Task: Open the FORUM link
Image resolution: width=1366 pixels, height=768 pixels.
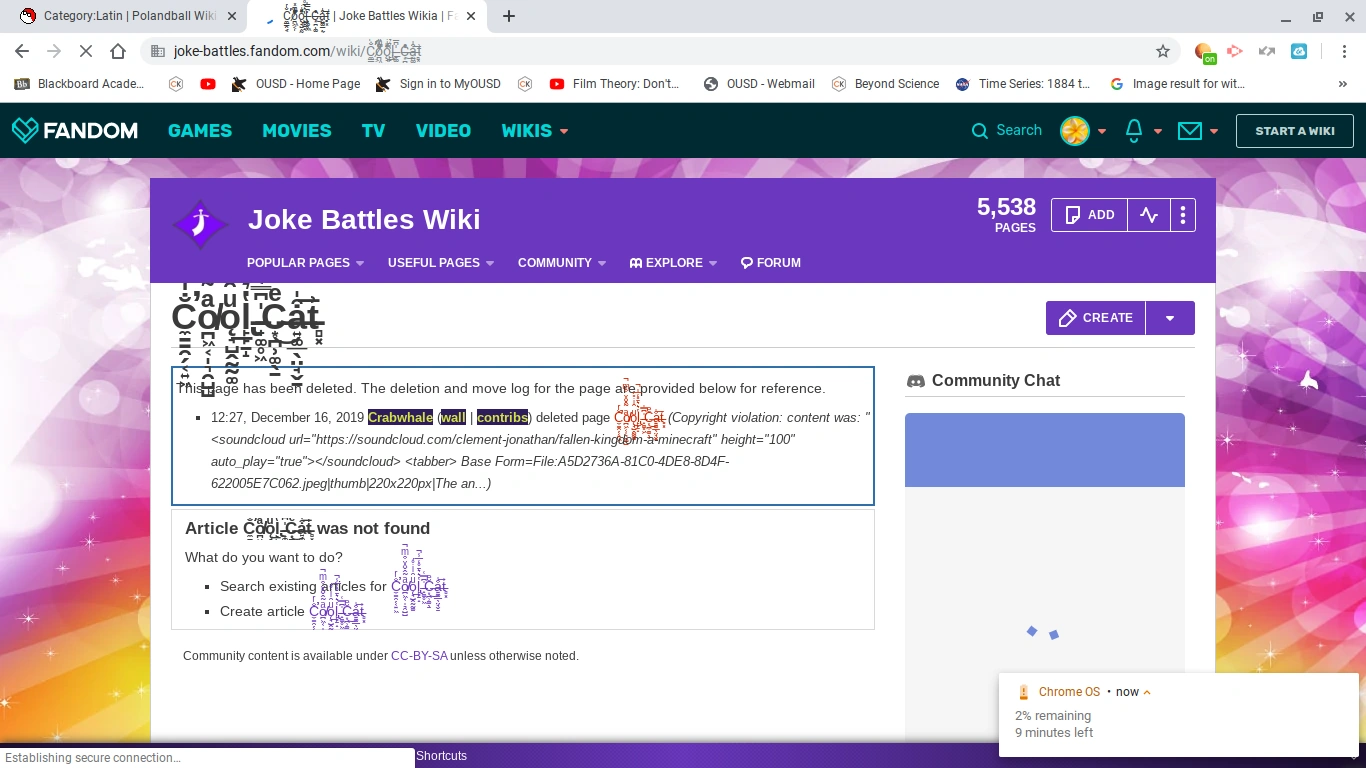Action: (771, 263)
